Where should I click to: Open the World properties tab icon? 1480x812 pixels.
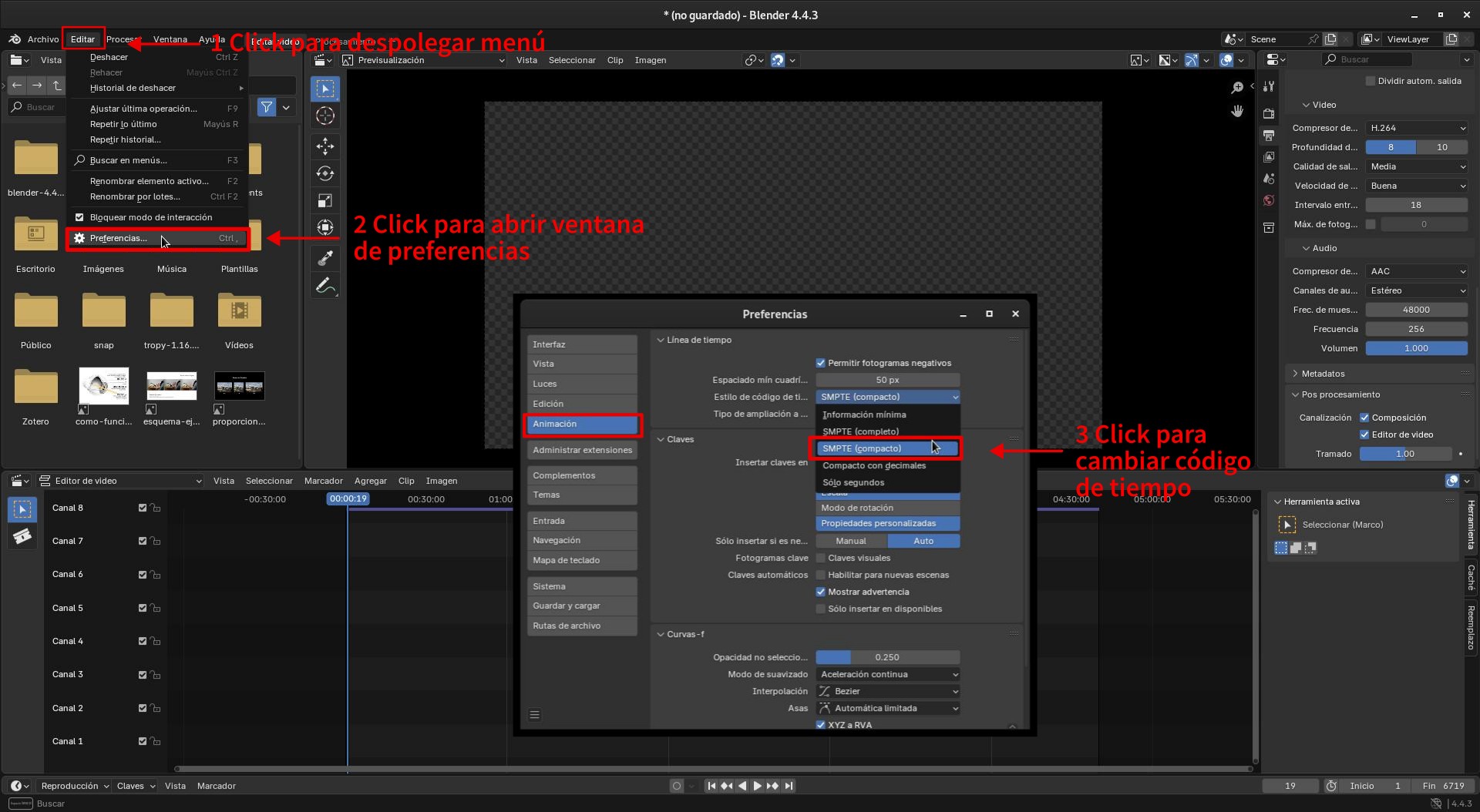point(1269,200)
